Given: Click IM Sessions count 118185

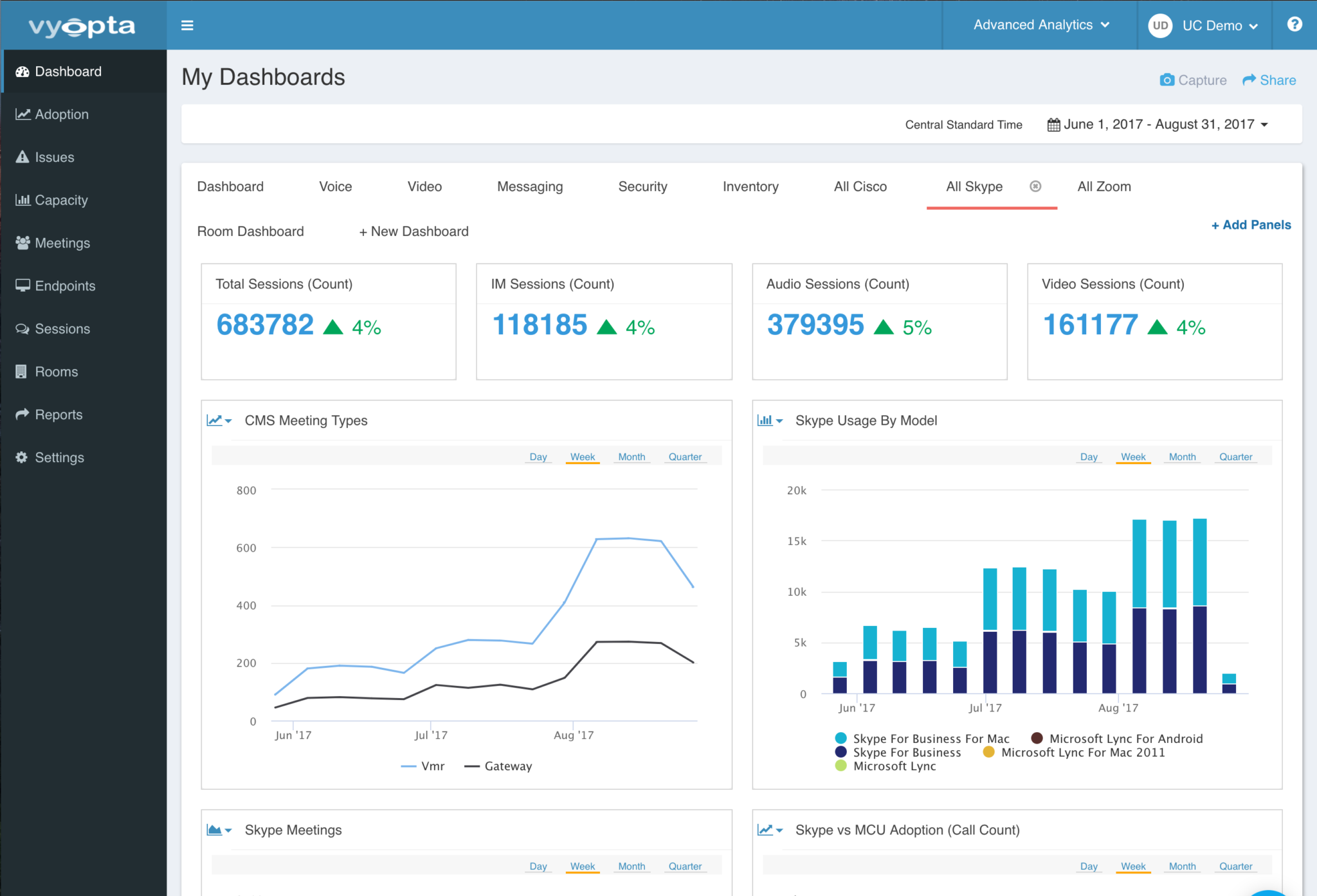Looking at the screenshot, I should click(540, 325).
